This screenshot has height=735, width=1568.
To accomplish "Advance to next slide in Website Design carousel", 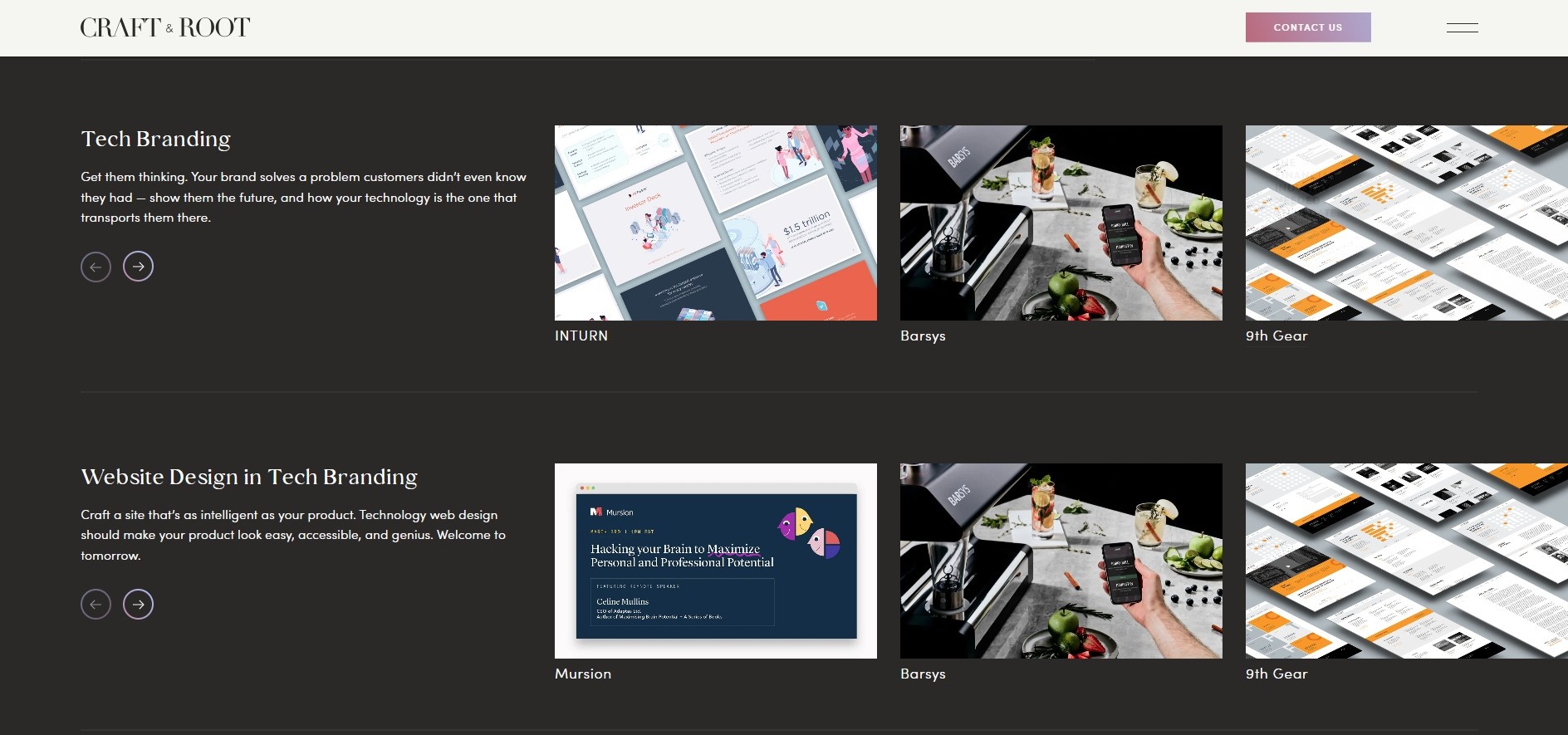I will tap(138, 604).
